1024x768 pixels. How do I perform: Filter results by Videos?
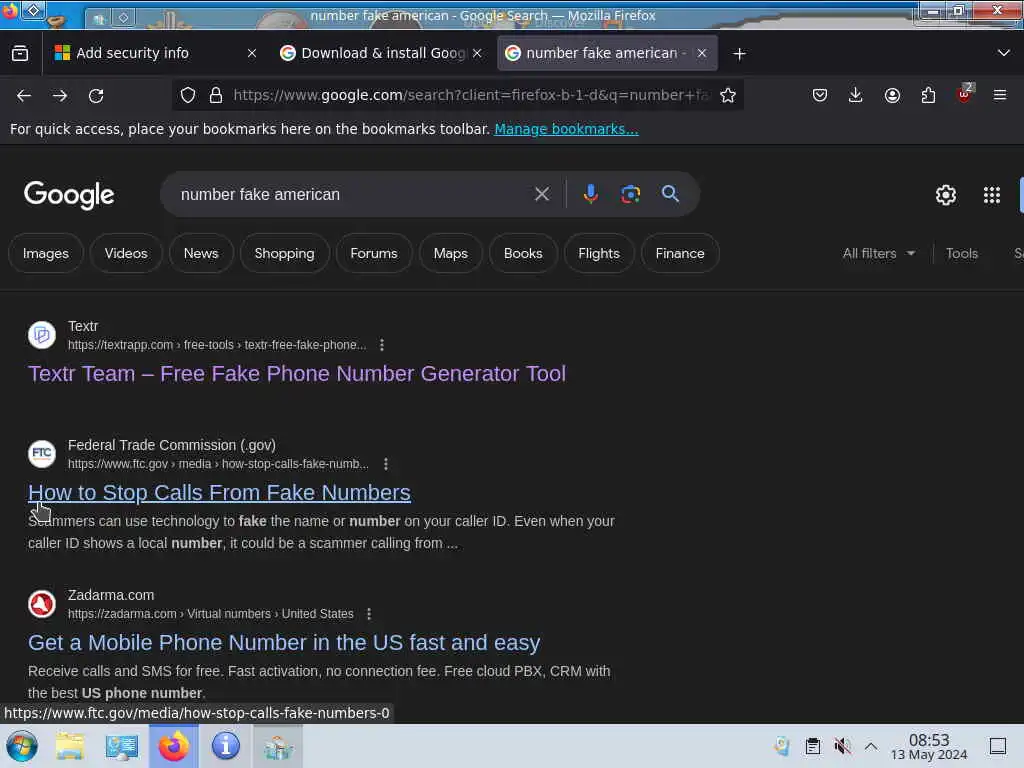[x=126, y=253]
